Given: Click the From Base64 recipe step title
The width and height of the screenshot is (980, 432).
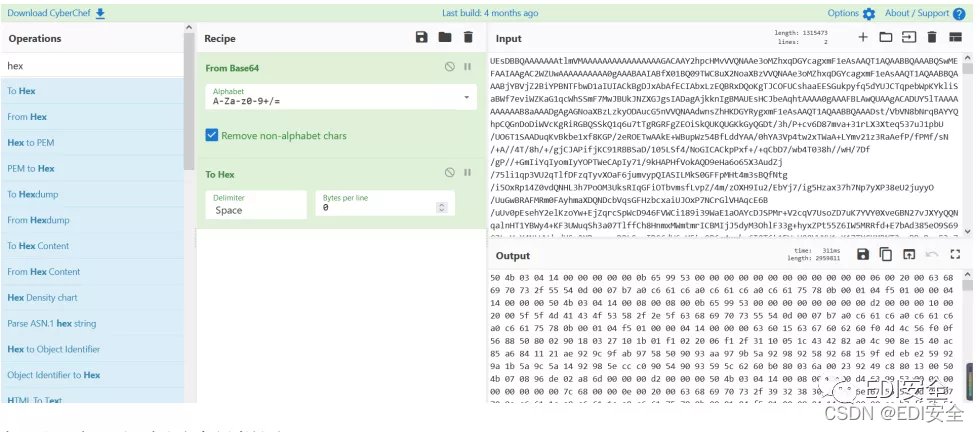Looking at the screenshot, I should tap(232, 68).
